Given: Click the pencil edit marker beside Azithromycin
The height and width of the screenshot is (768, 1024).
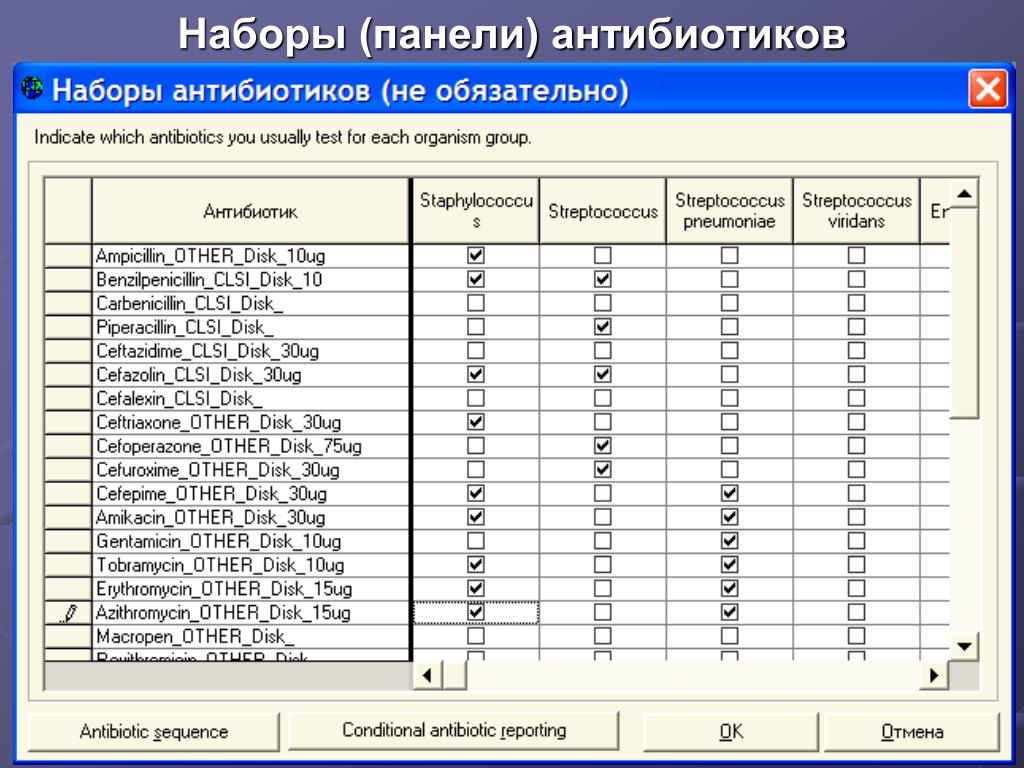Looking at the screenshot, I should [x=69, y=613].
